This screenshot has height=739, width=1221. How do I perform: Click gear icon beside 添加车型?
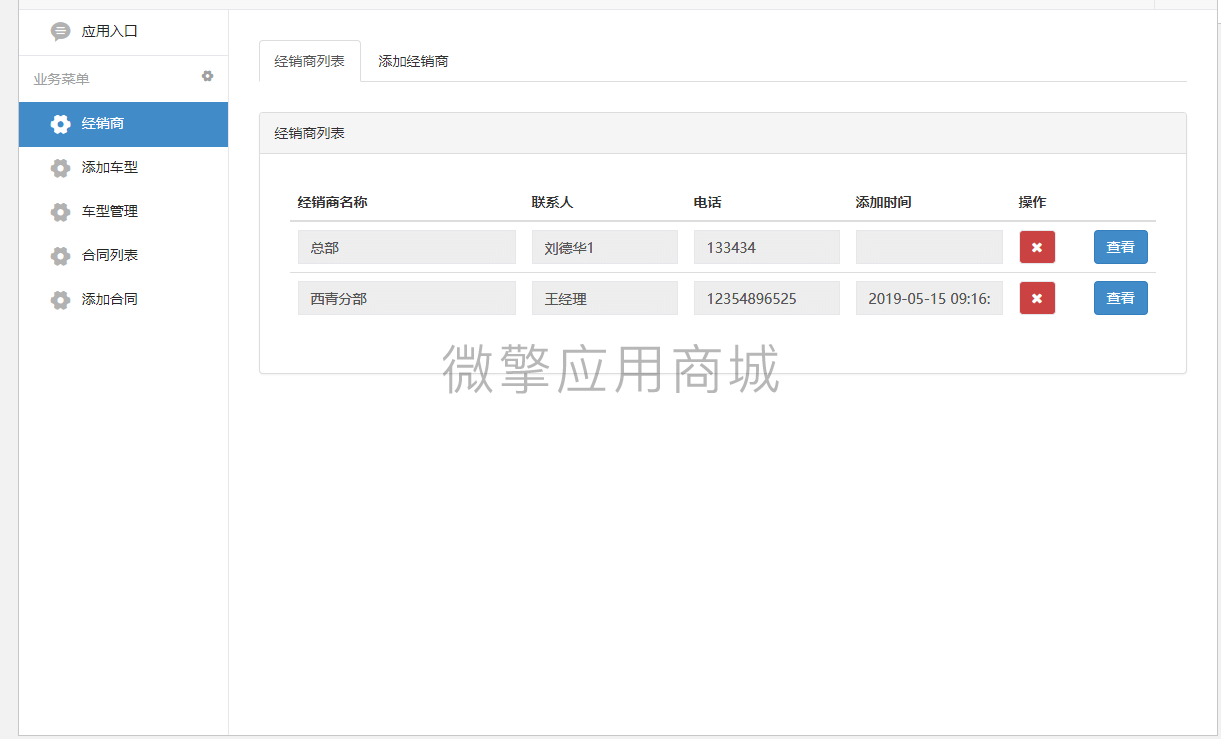click(61, 168)
